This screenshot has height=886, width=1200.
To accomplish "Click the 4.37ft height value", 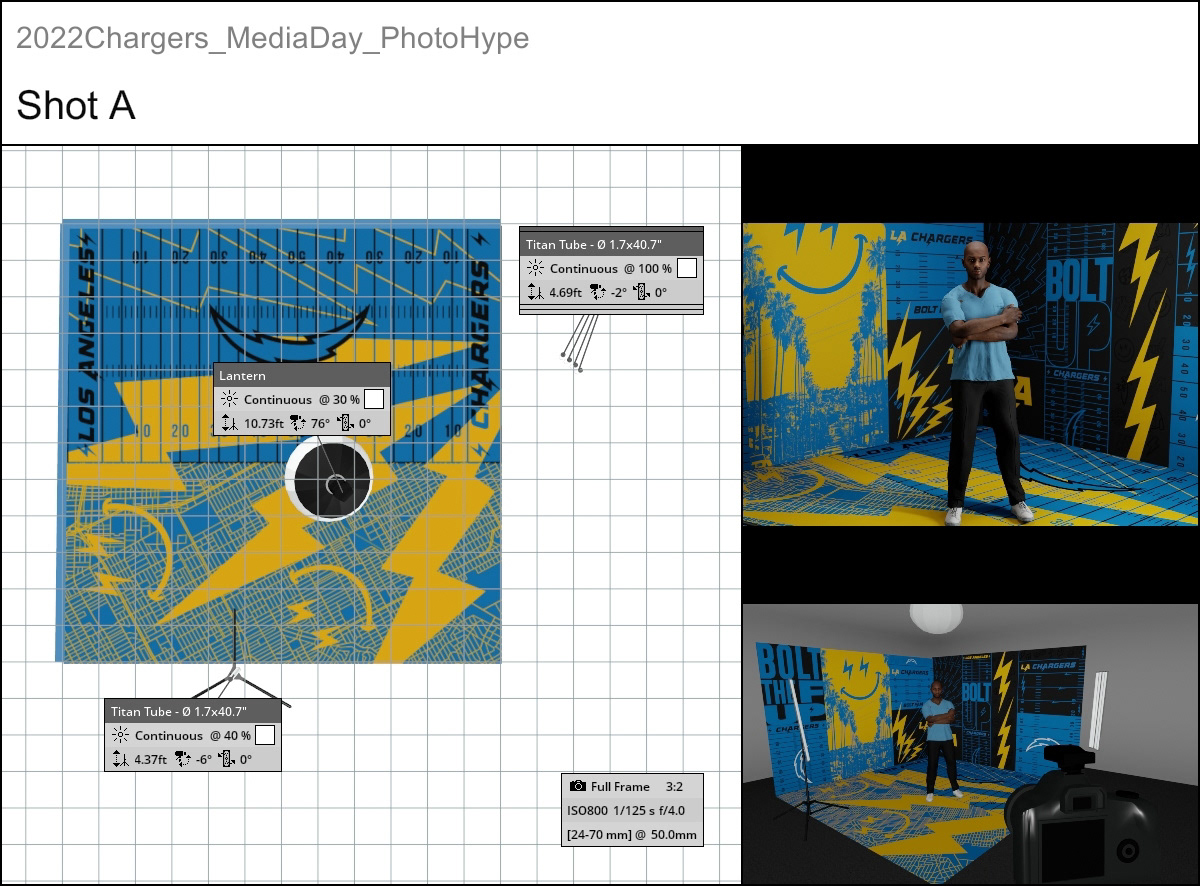I will click(x=151, y=760).
